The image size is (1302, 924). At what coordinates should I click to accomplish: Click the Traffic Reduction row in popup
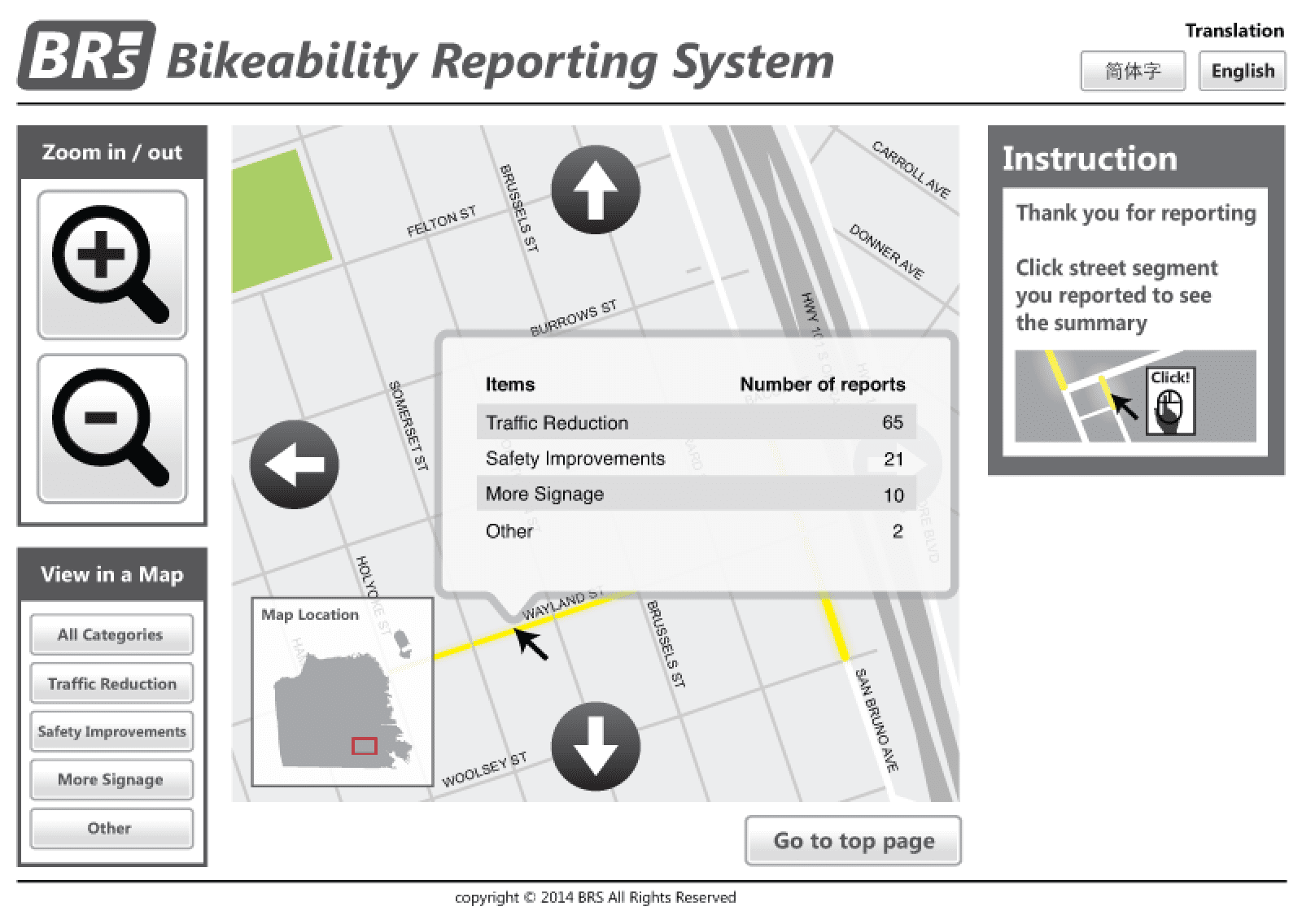click(x=697, y=422)
